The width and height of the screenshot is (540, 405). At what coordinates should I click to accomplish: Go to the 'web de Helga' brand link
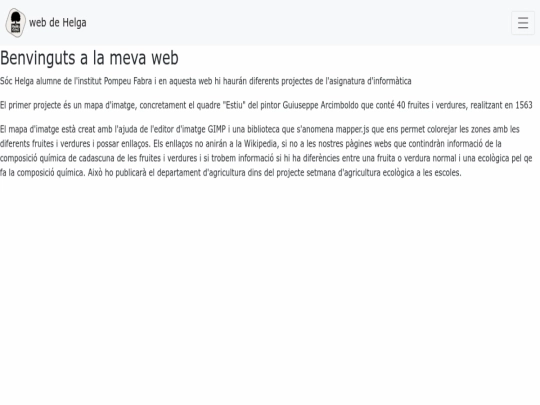click(x=58, y=23)
